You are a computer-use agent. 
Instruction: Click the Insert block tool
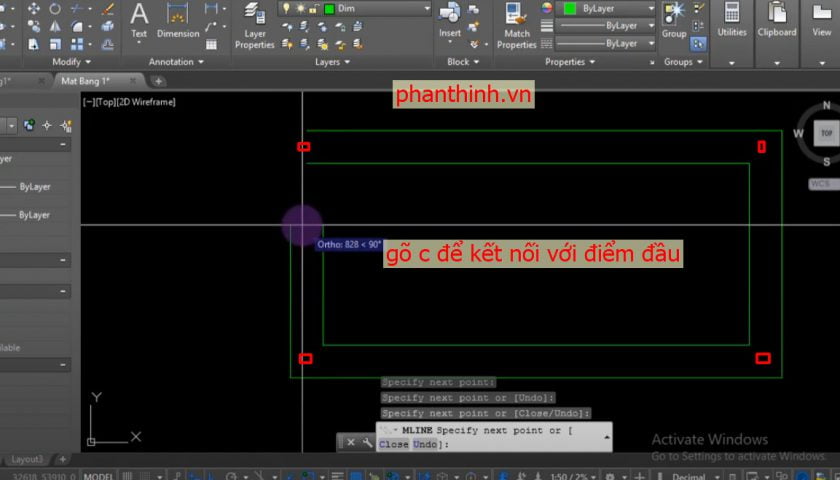tap(450, 20)
